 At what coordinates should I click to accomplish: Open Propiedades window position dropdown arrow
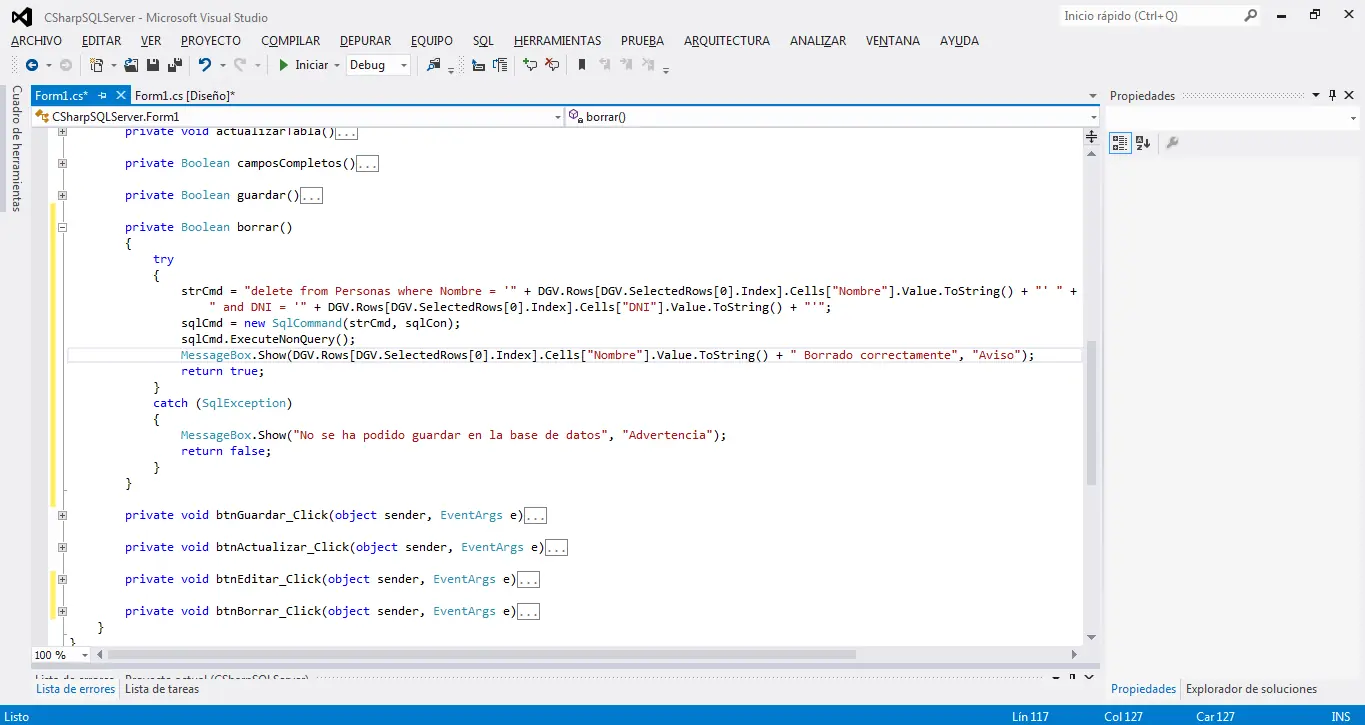[1316, 96]
